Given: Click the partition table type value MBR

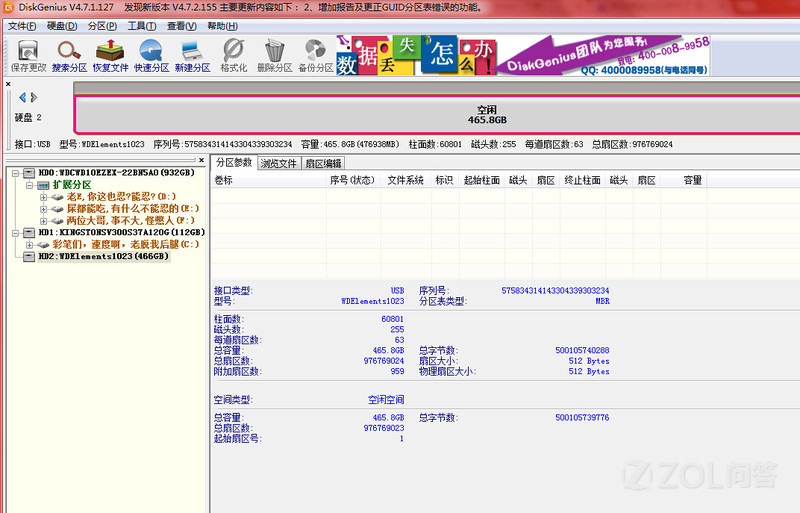Looking at the screenshot, I should coord(603,301).
